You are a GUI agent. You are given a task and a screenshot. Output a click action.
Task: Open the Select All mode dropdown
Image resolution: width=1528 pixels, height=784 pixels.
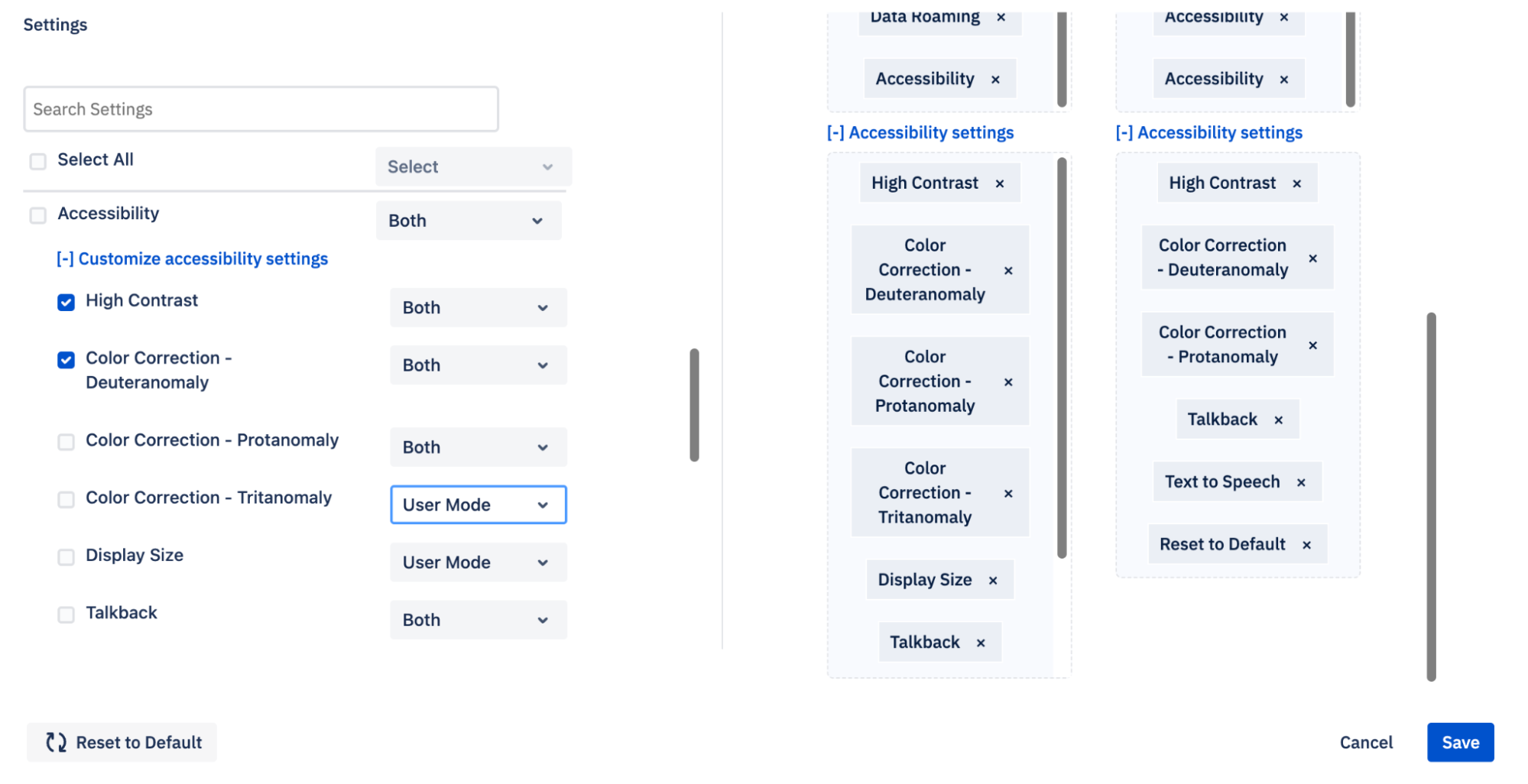(472, 167)
